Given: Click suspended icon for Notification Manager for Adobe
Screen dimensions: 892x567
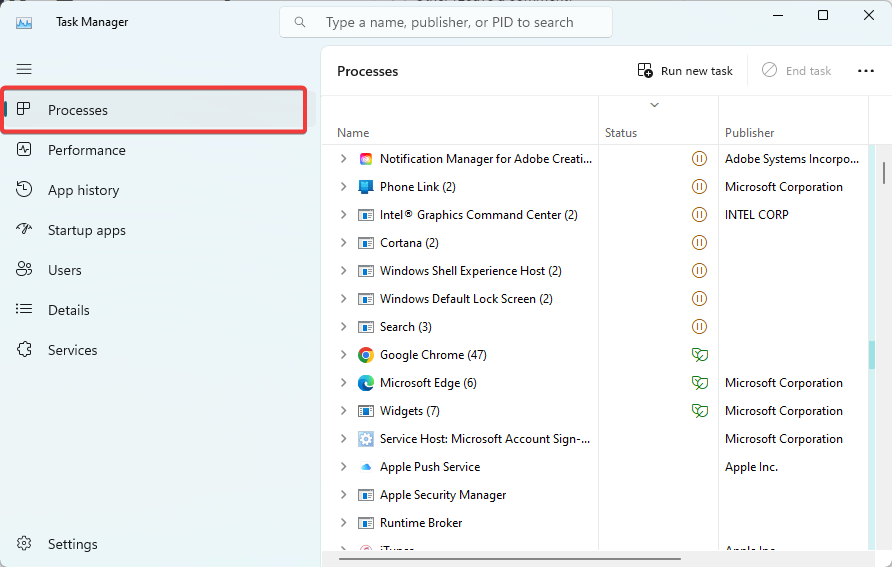Looking at the screenshot, I should coord(699,159).
